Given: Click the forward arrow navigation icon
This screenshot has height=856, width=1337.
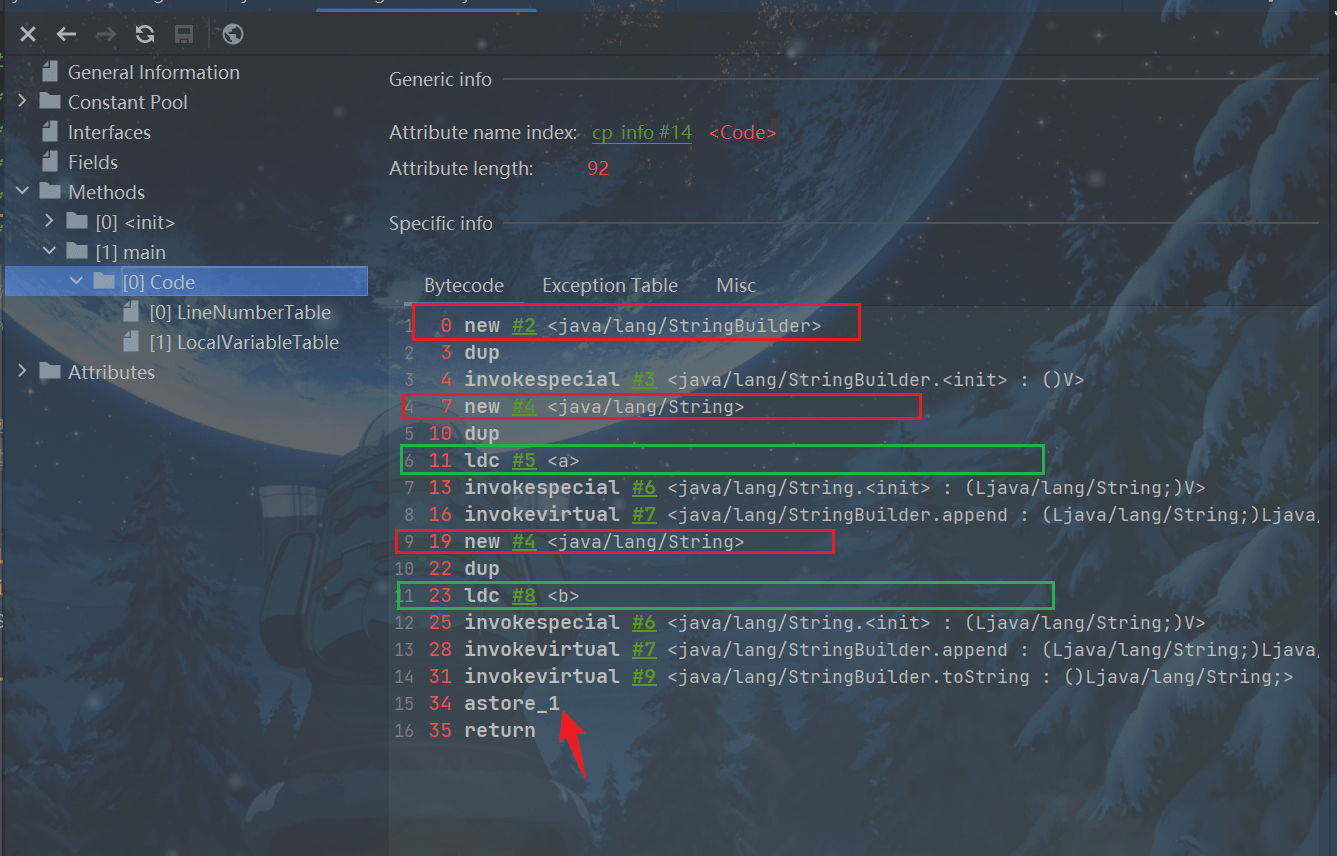Looking at the screenshot, I should click(x=105, y=35).
